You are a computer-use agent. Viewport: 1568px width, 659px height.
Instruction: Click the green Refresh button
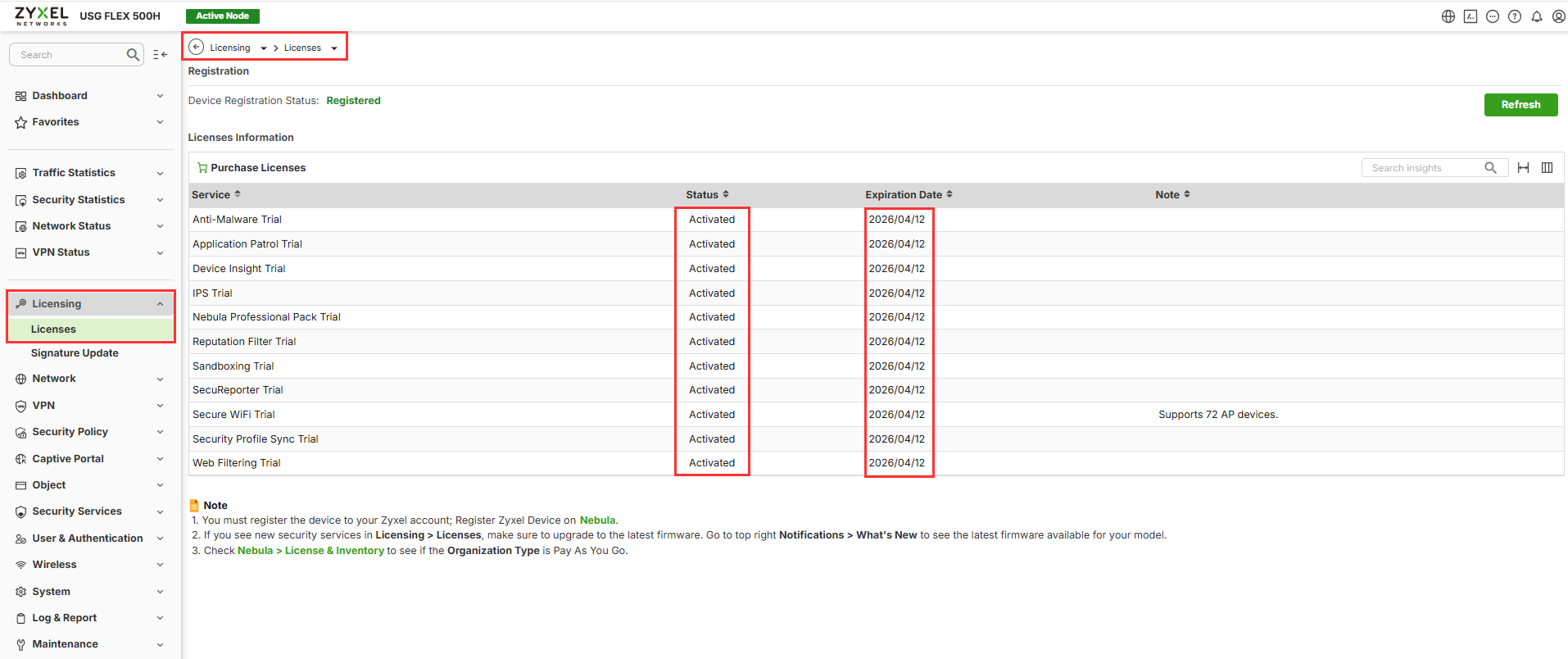[x=1520, y=105]
